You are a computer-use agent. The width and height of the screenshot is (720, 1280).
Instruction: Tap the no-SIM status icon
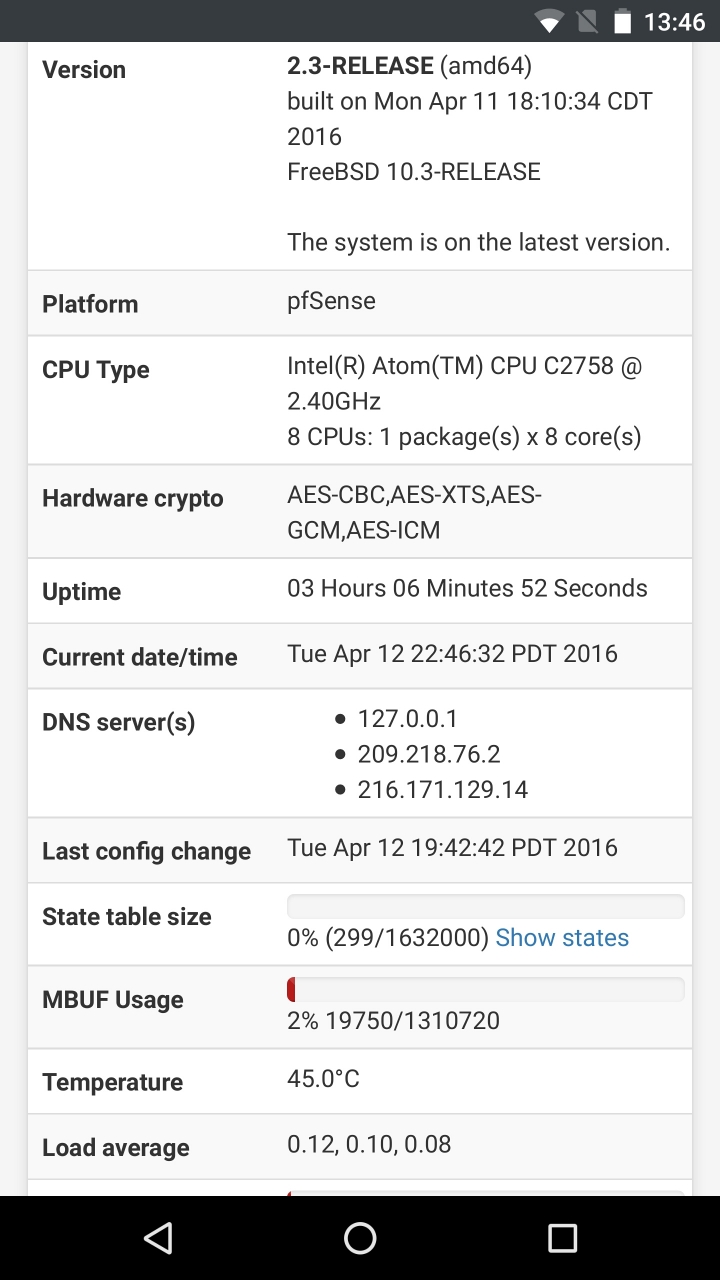click(x=588, y=21)
